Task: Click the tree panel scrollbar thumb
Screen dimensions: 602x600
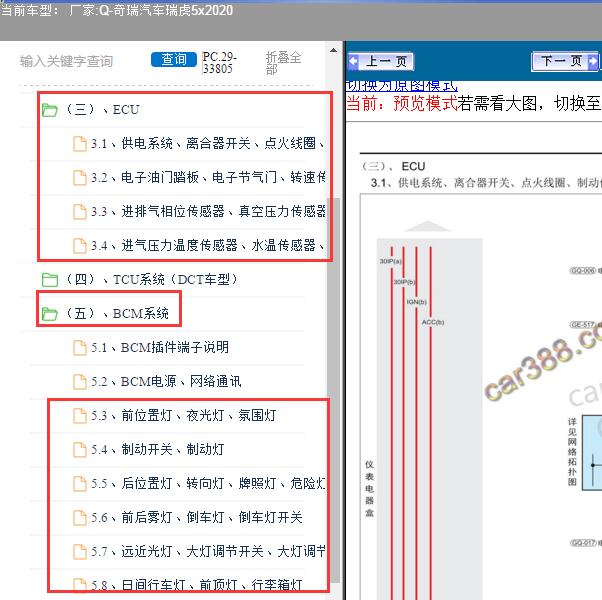Action: pos(336,390)
